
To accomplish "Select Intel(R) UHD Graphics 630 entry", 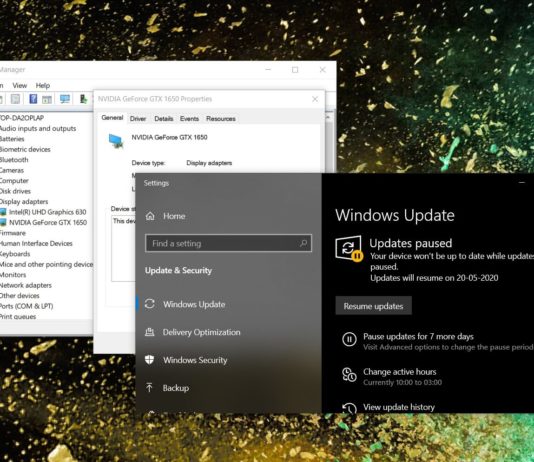I will (x=47, y=212).
